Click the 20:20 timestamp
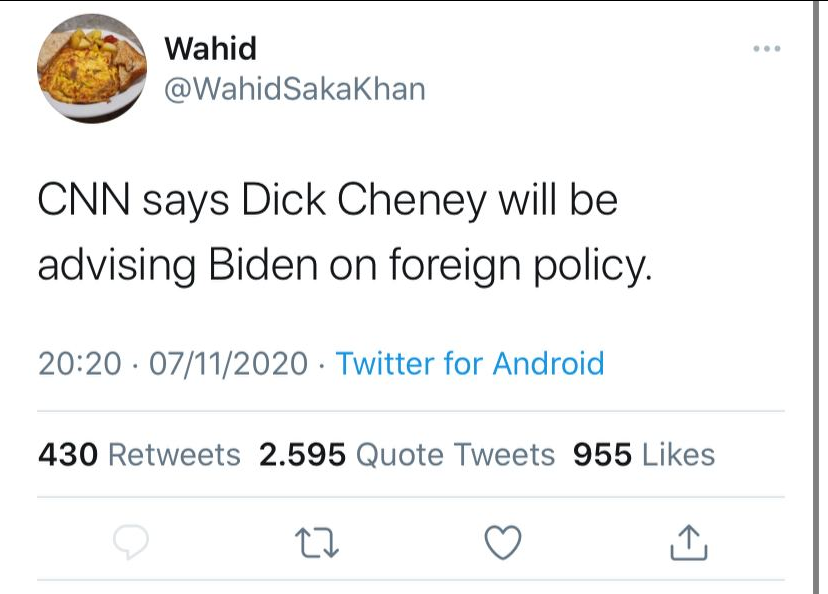Screen dimensions: 828x594 [78, 362]
